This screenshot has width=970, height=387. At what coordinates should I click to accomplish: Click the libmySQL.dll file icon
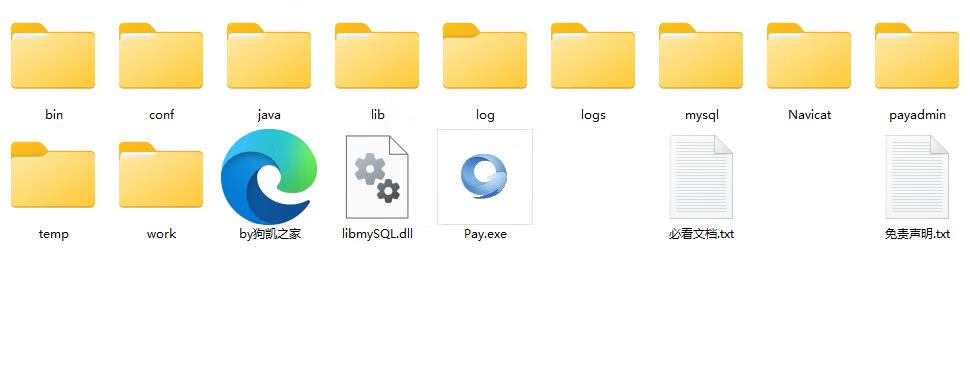tap(377, 177)
